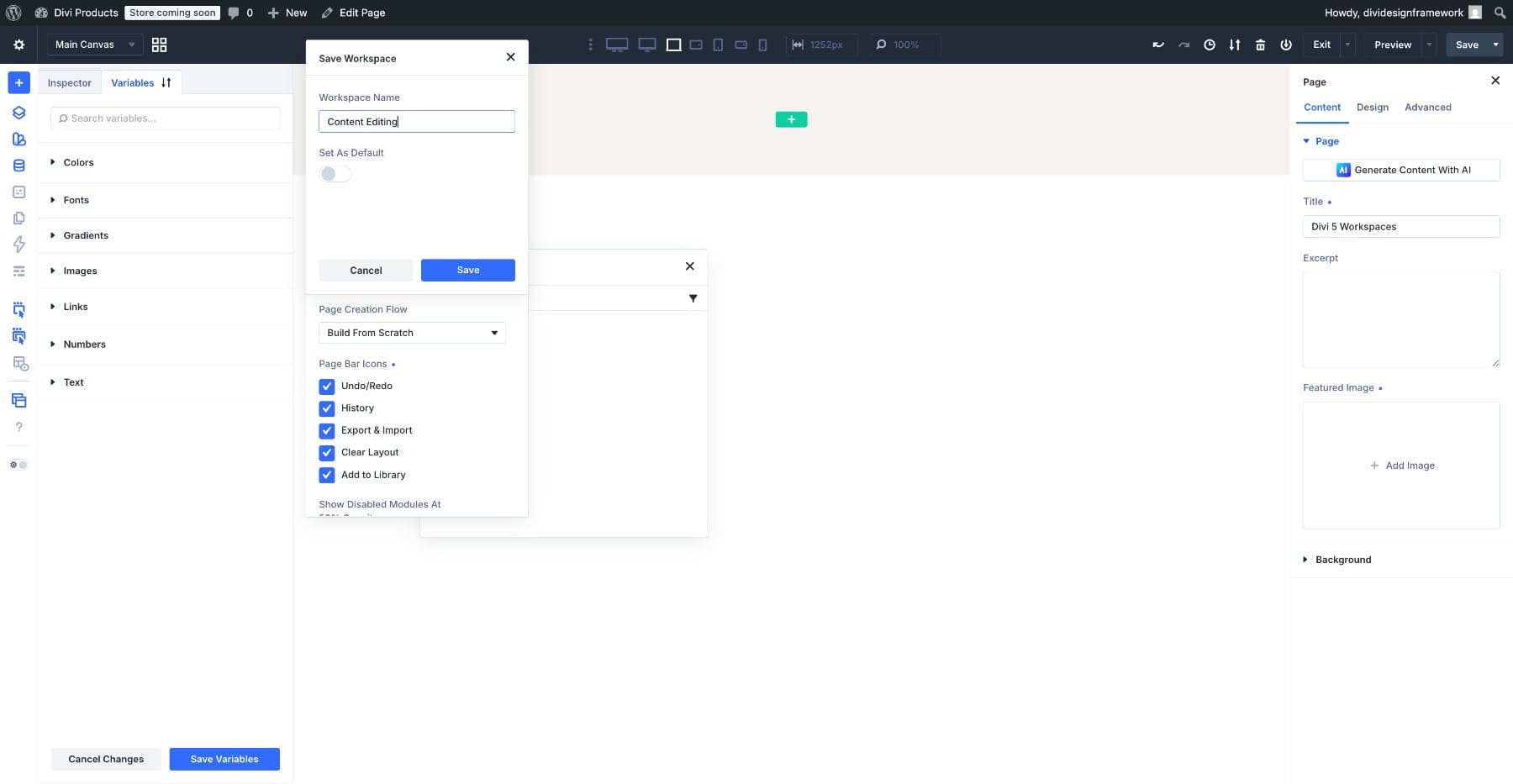Open the builder settings gear icon
Screen dimensions: 1513x784
(x=18, y=45)
